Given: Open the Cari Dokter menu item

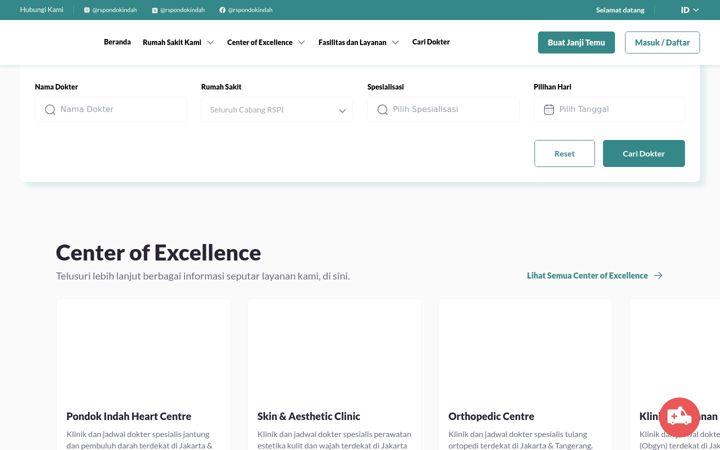Looking at the screenshot, I should pyautogui.click(x=431, y=42).
